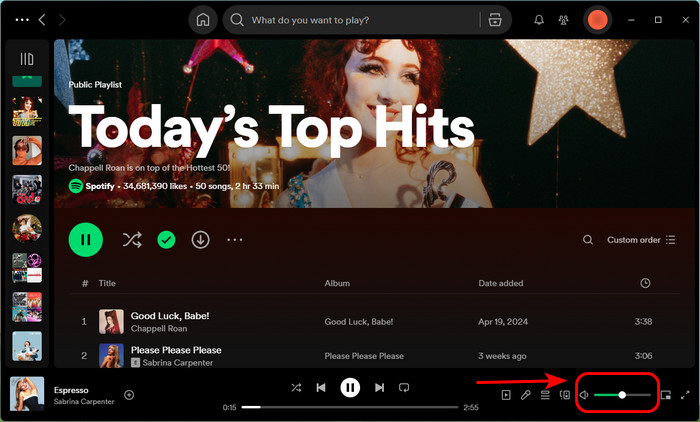Pause playback in the player bar

(x=350, y=388)
